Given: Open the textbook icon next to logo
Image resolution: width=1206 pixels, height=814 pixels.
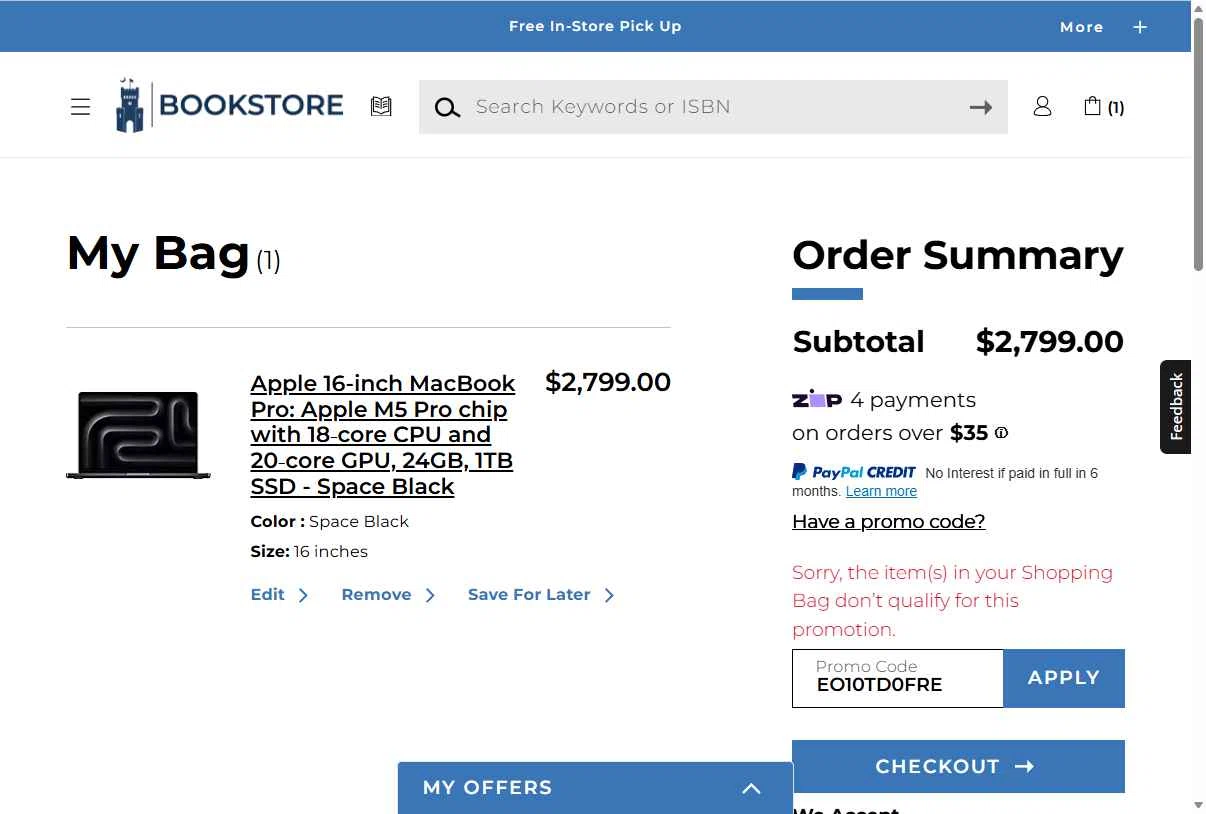Looking at the screenshot, I should [x=381, y=106].
